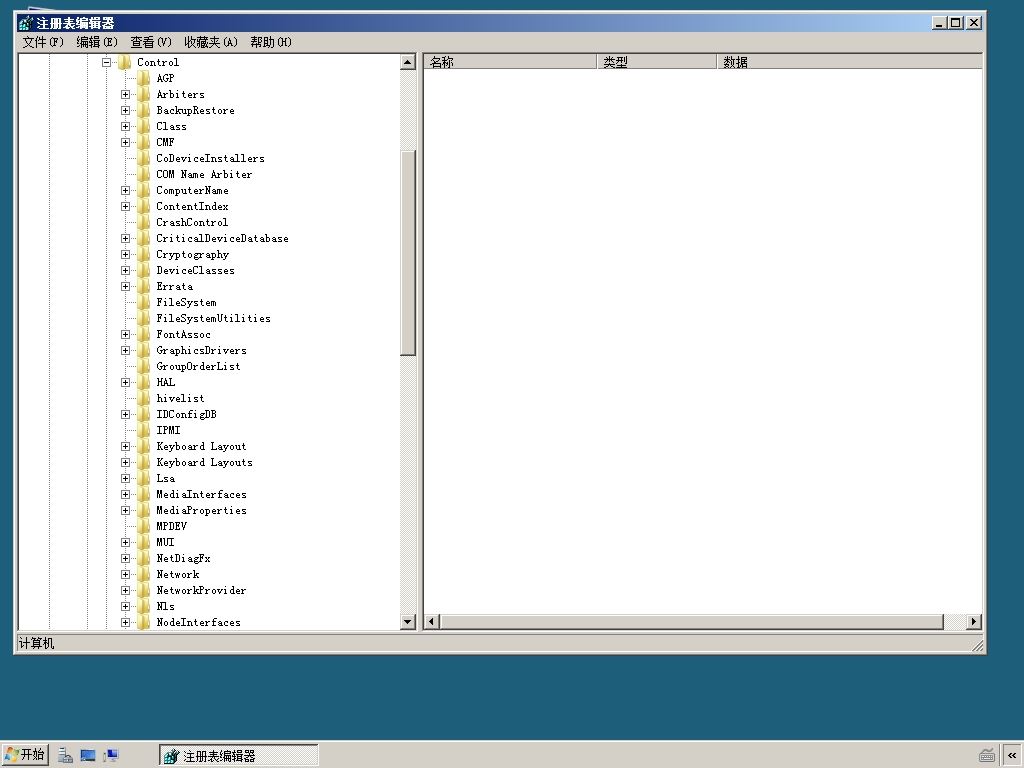This screenshot has width=1024, height=768.
Task: Click the keyboard tray icon
Action: [x=987, y=756]
